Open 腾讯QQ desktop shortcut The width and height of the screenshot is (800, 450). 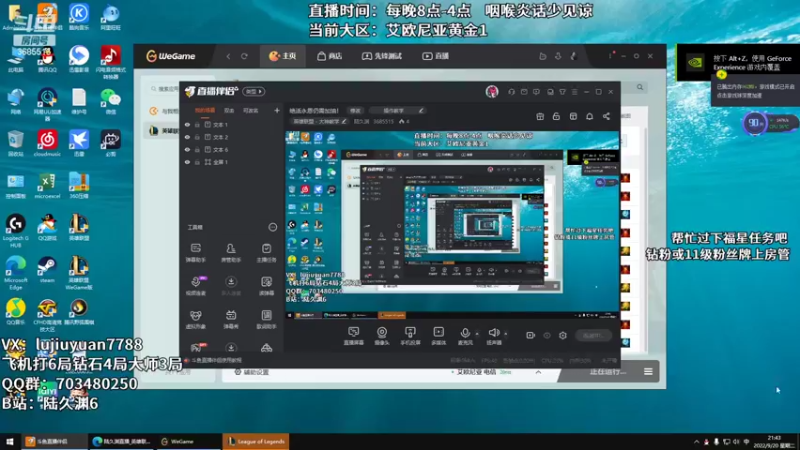[x=47, y=60]
